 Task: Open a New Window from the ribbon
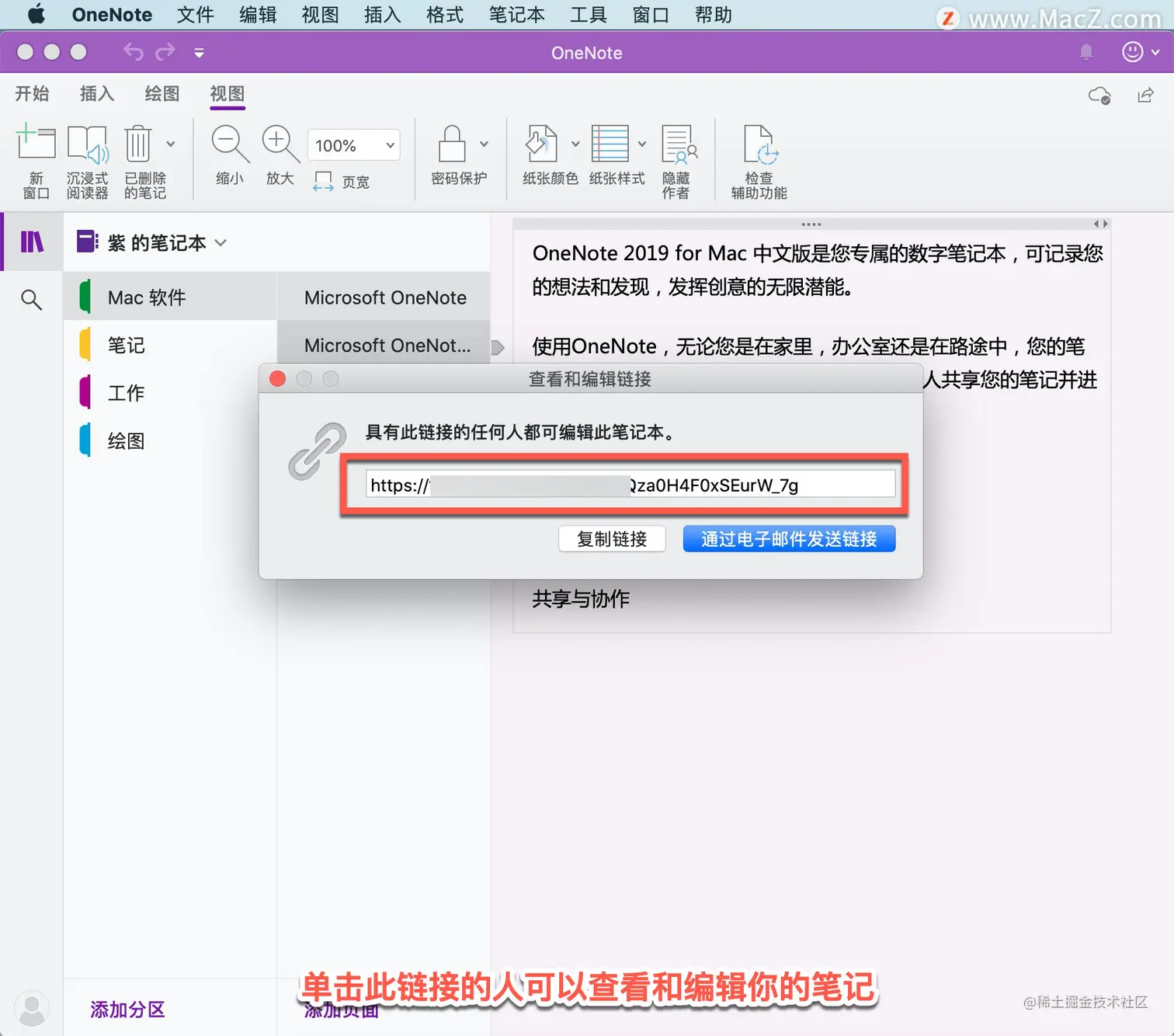36,161
